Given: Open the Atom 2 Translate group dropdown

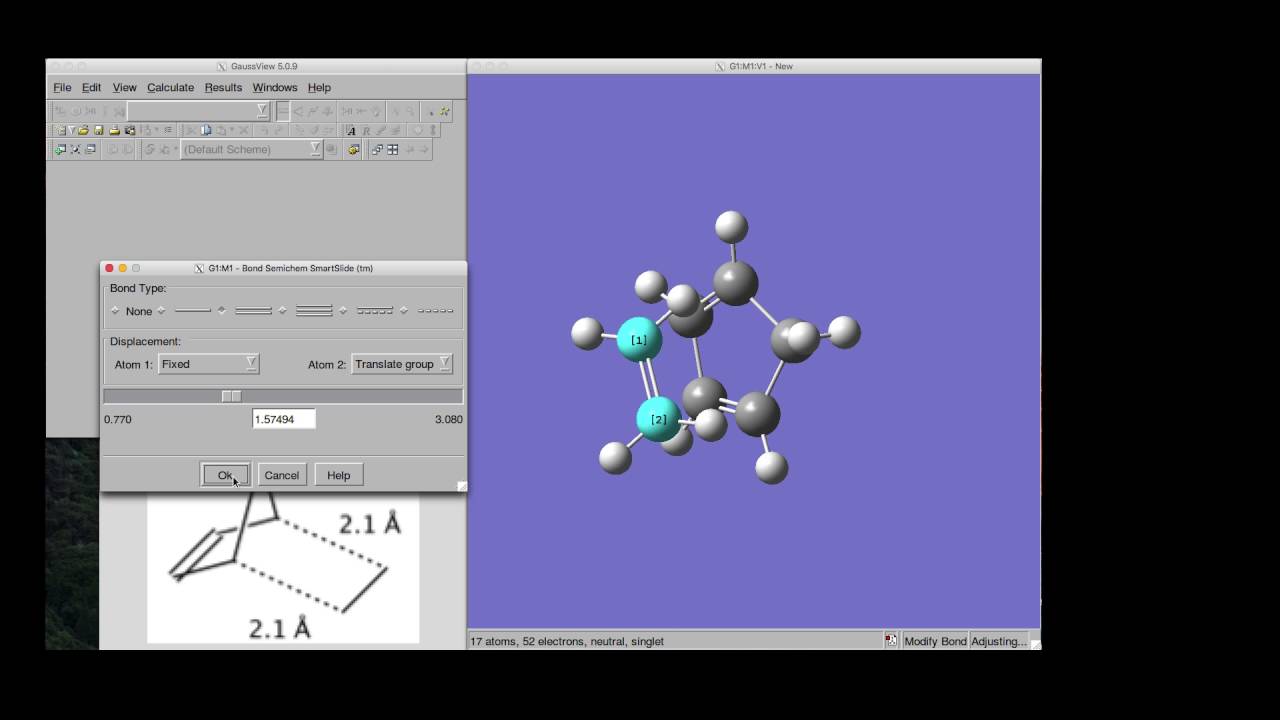Looking at the screenshot, I should (402, 364).
